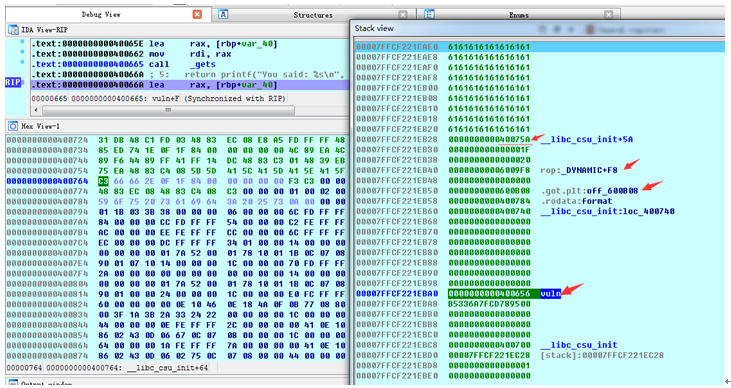This screenshot has height=388, width=731.
Task: Click hex row address 0000000000400874
Action: [x=47, y=355]
